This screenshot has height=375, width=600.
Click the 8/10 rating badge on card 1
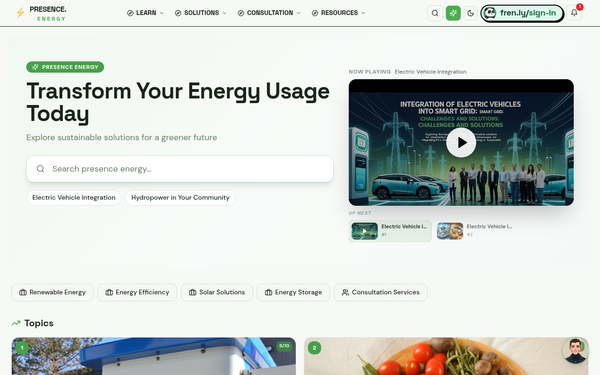point(284,346)
